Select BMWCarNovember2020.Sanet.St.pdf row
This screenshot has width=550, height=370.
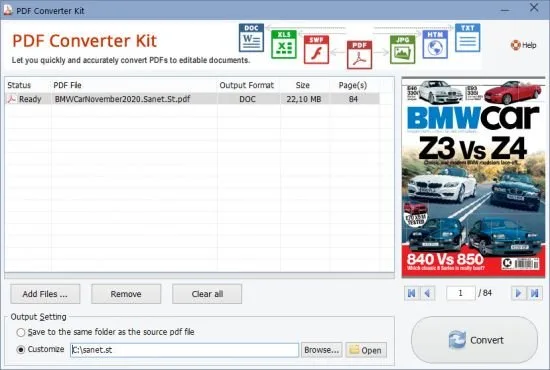192,99
